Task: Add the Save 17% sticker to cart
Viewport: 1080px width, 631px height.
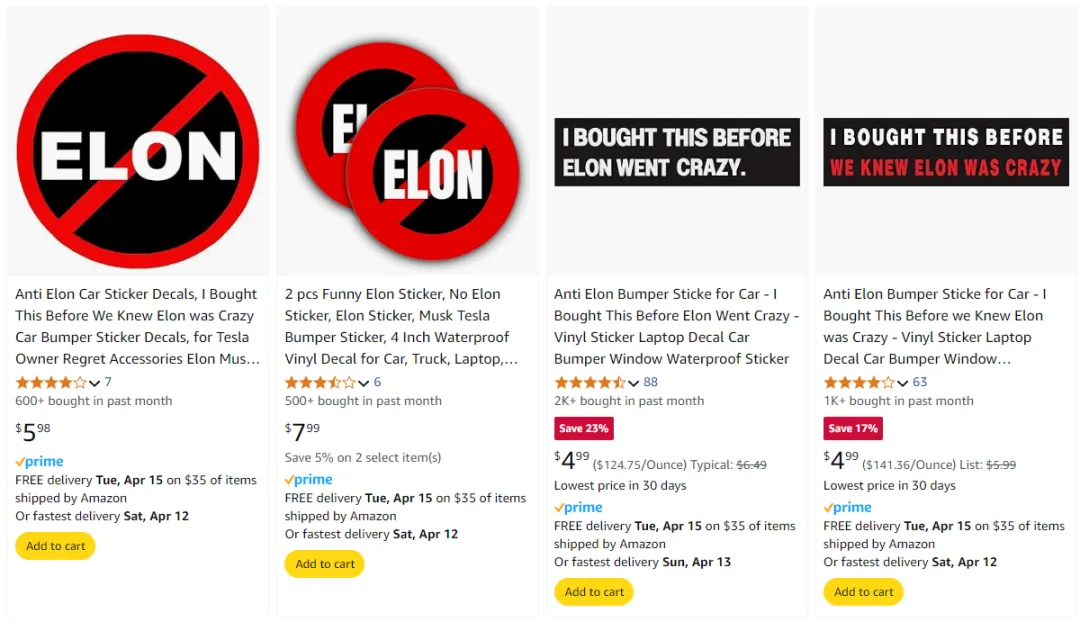Action: pyautogui.click(x=863, y=592)
